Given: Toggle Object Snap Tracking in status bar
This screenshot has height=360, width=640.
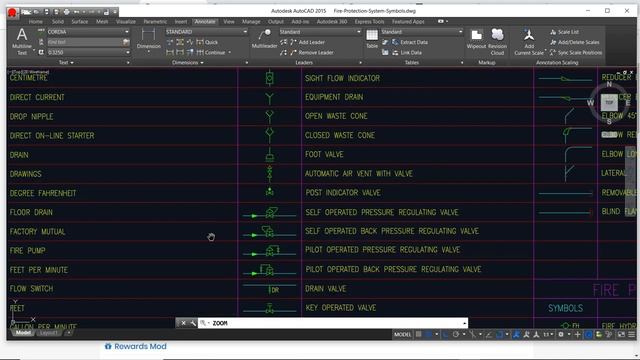Looking at the screenshot, I should 489,335.
